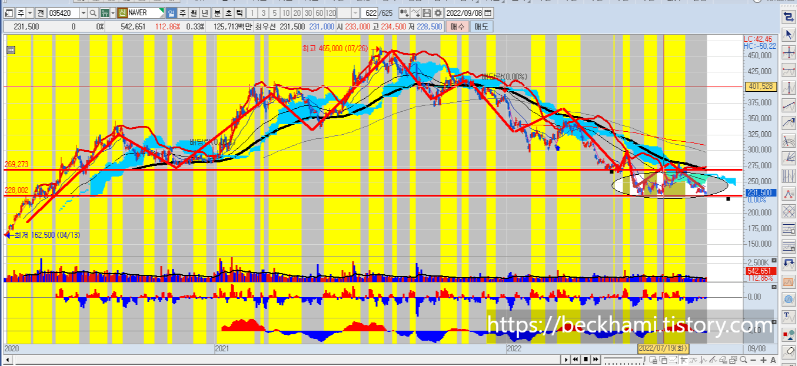Open the dropdown arrow beside green chart icon
Screen dimensions: 797x366
click(113, 13)
